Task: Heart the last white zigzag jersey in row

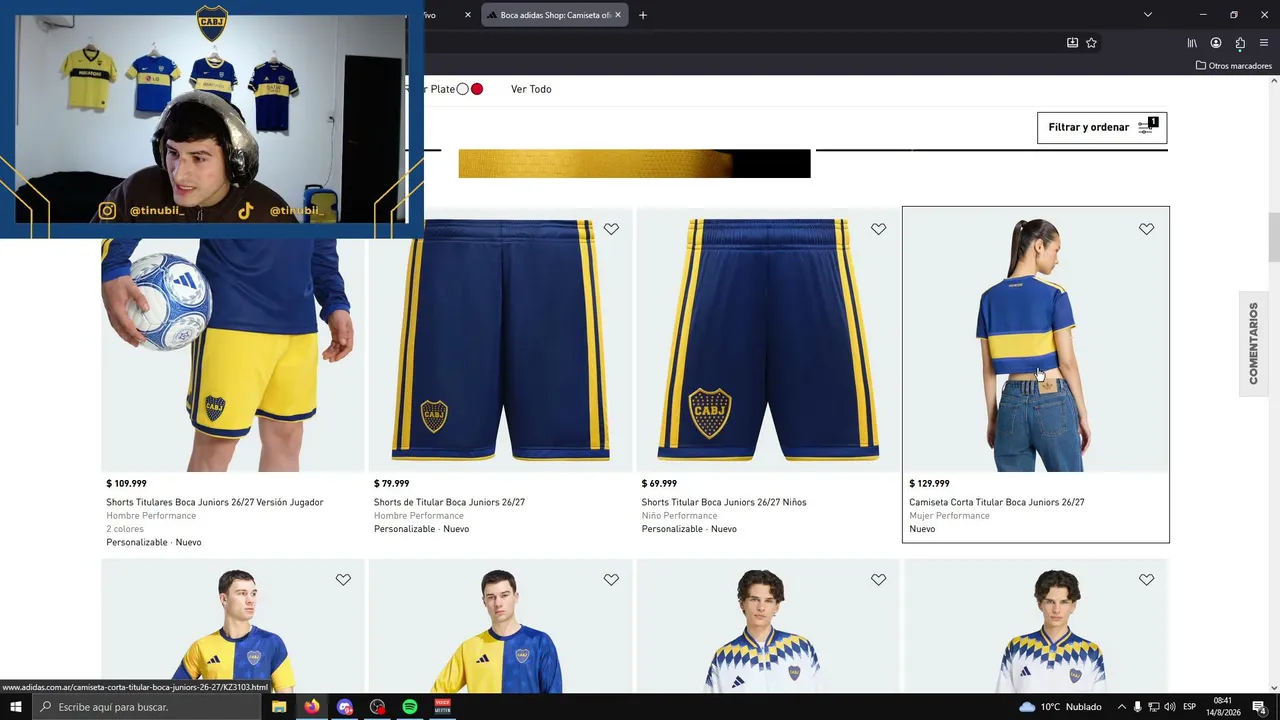Action: 1146,579
